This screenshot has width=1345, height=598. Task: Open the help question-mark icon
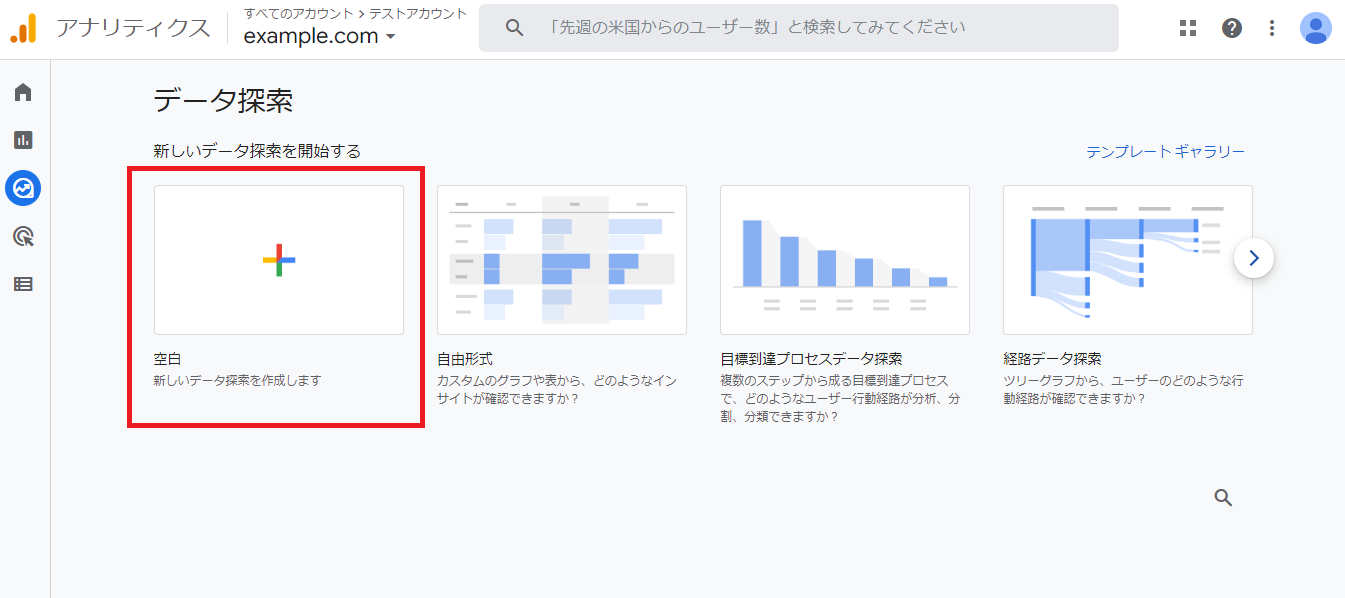click(x=1232, y=28)
